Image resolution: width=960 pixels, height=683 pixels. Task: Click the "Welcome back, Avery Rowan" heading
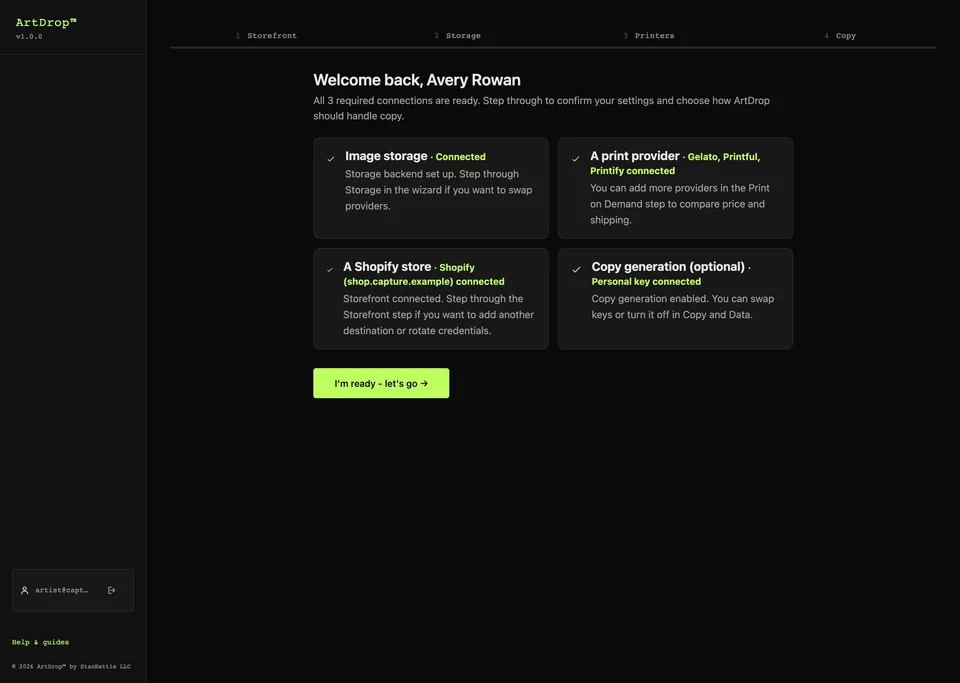[x=417, y=80]
